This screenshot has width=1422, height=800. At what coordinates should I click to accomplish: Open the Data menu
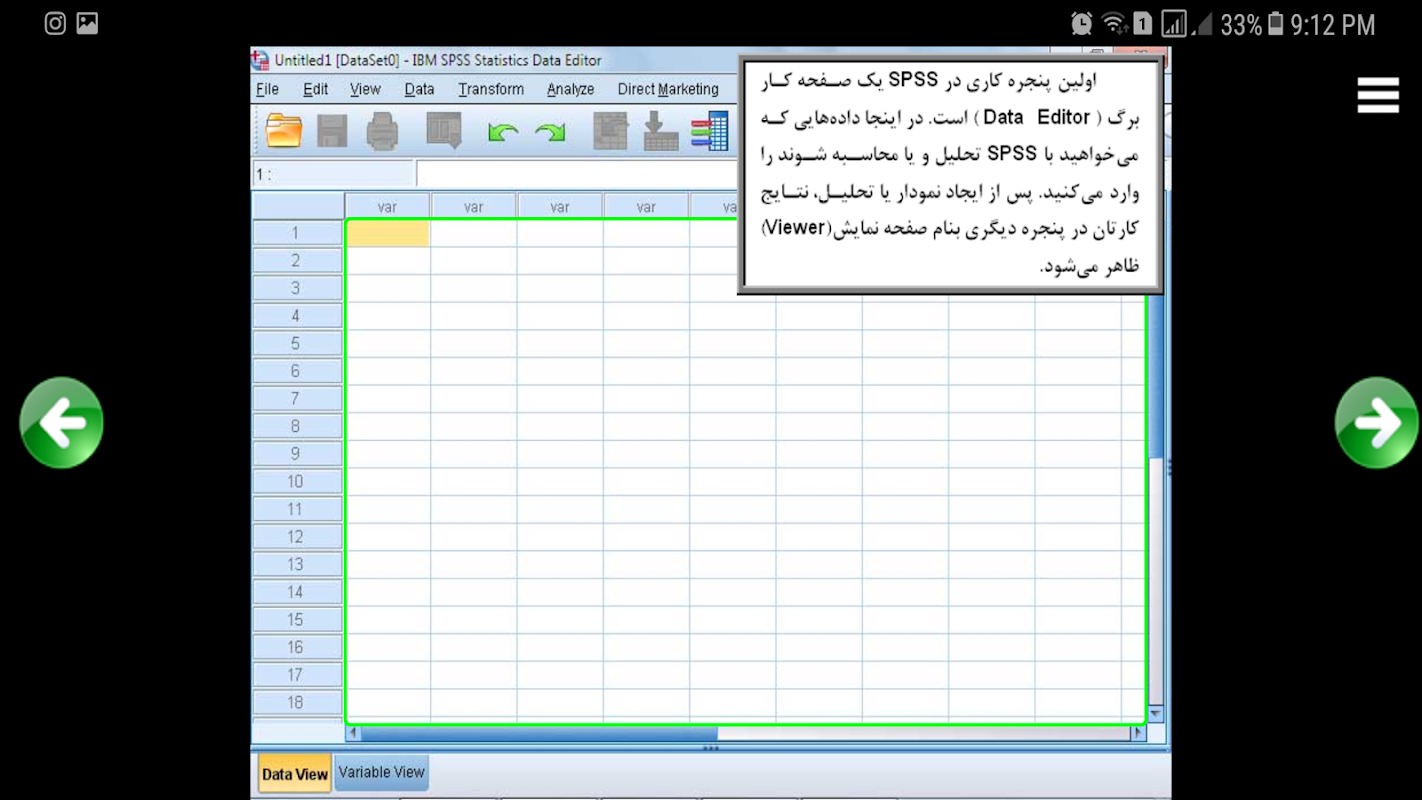click(x=419, y=89)
